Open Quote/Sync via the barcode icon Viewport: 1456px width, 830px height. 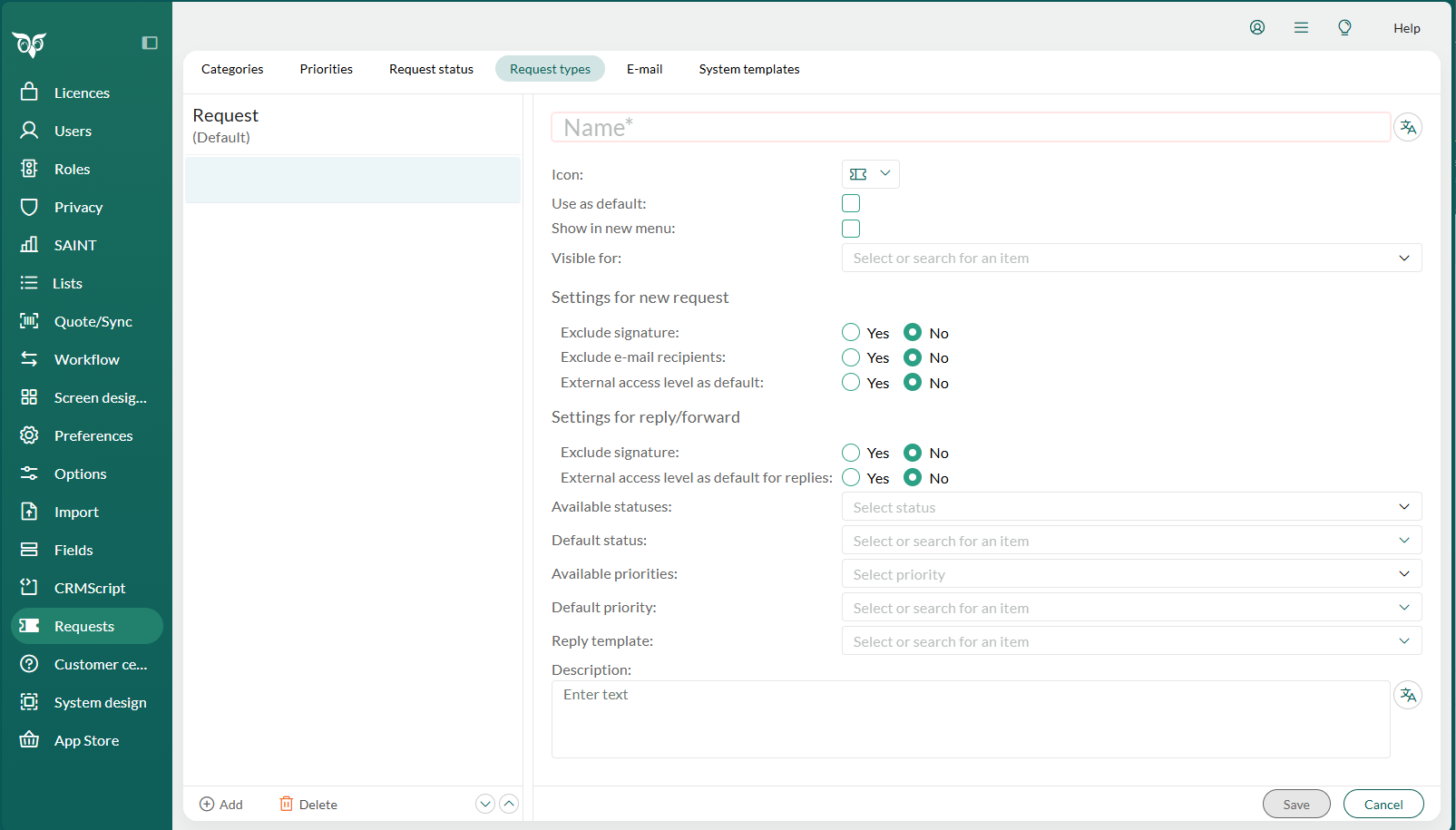29,321
